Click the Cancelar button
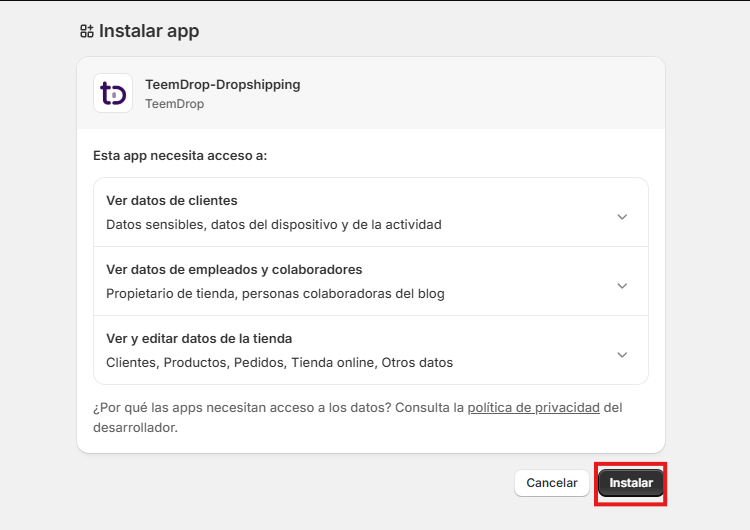 tap(551, 483)
